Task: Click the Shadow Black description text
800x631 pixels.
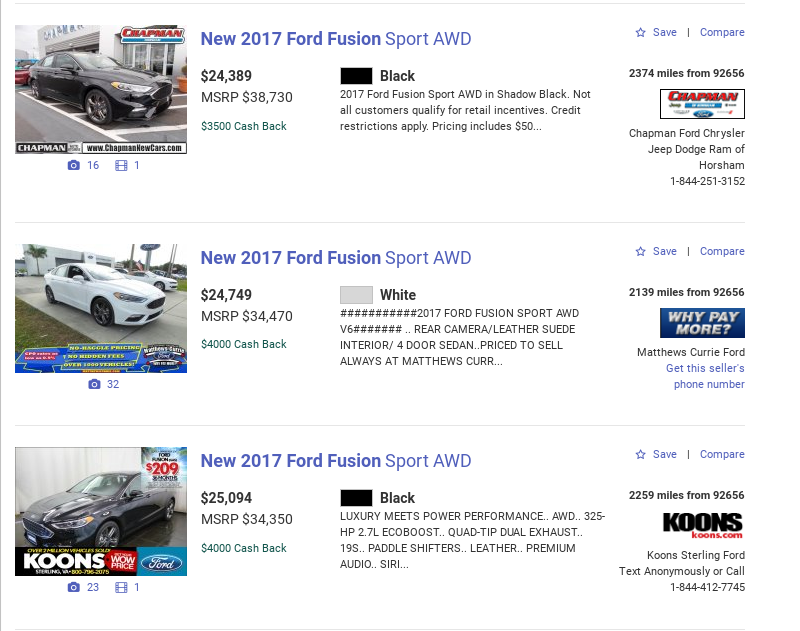Action: [465, 110]
